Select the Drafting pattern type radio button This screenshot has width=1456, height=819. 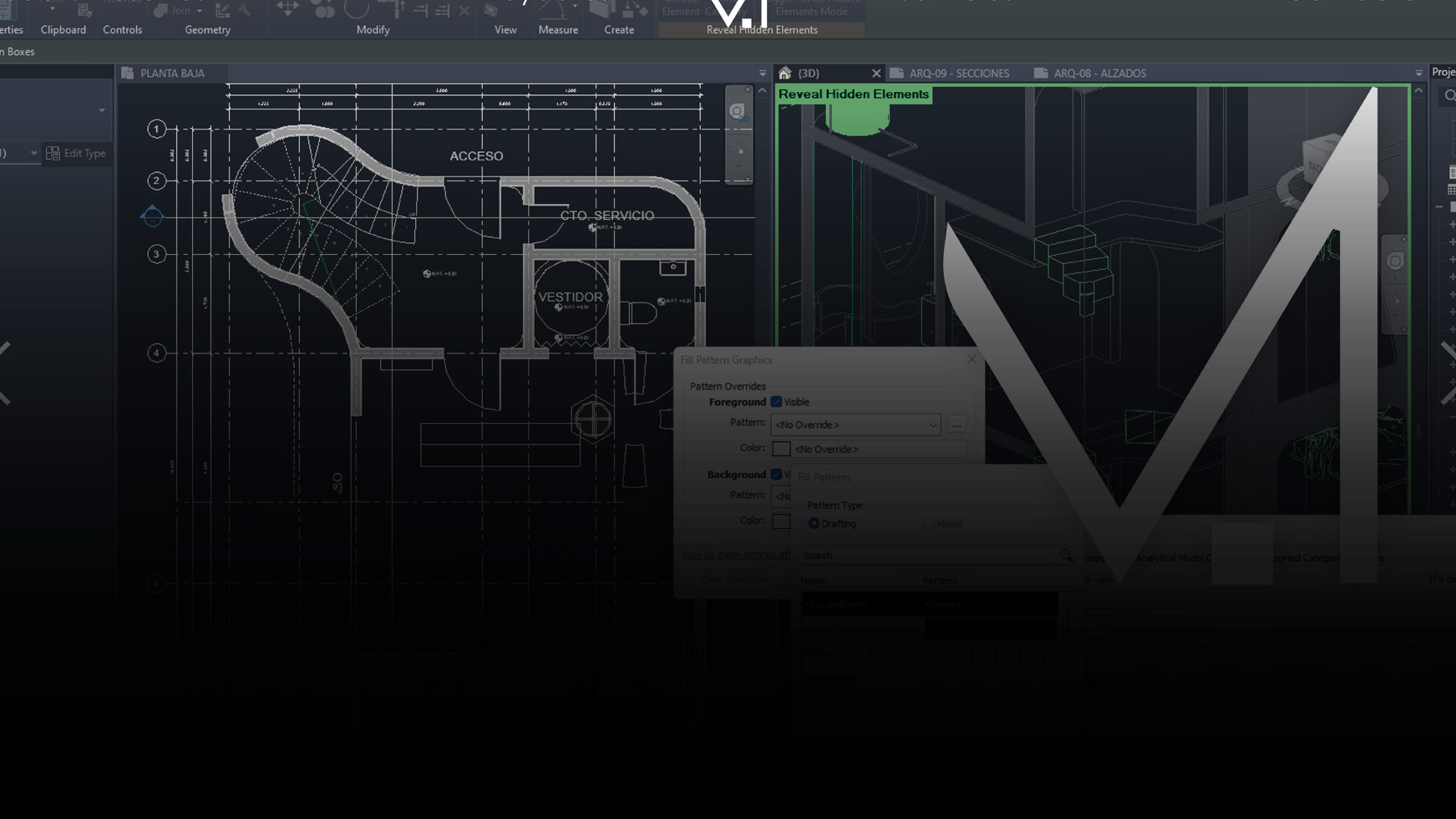(x=814, y=524)
